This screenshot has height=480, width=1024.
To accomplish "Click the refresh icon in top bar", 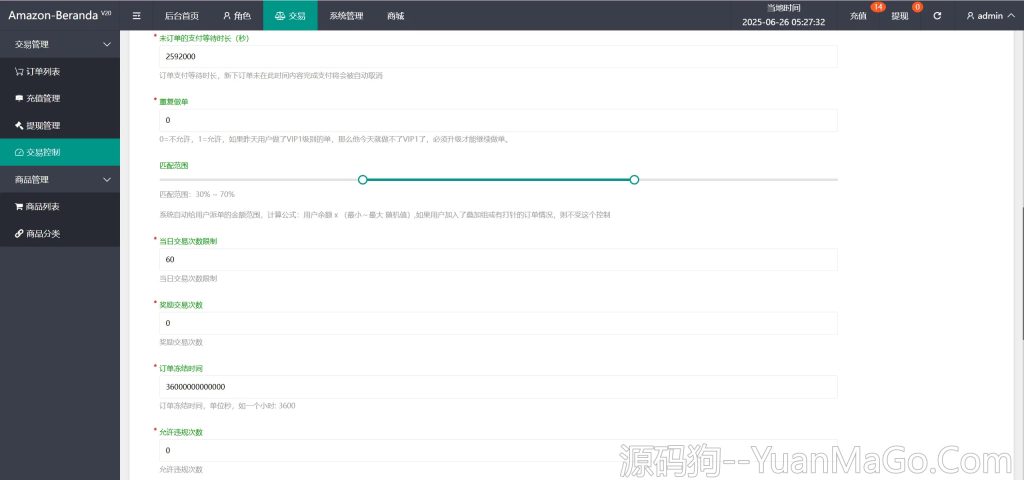I will [937, 16].
